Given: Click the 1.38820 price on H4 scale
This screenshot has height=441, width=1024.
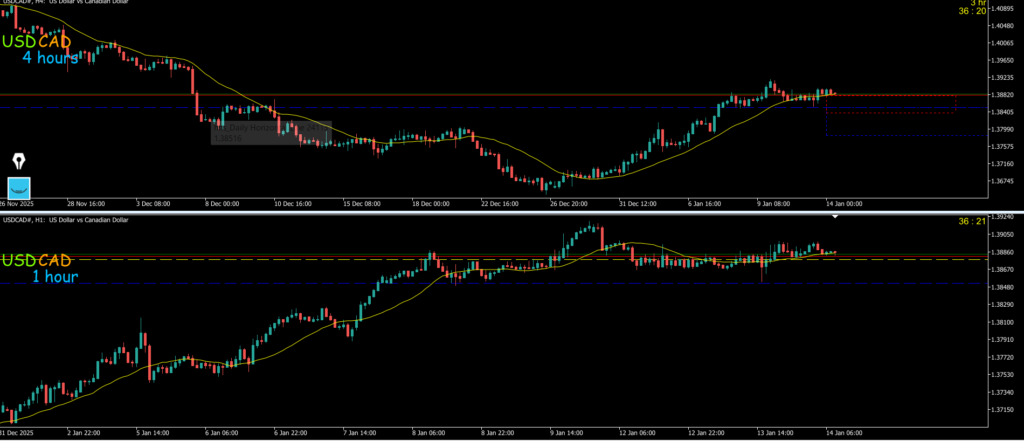Looking at the screenshot, I should (1002, 95).
